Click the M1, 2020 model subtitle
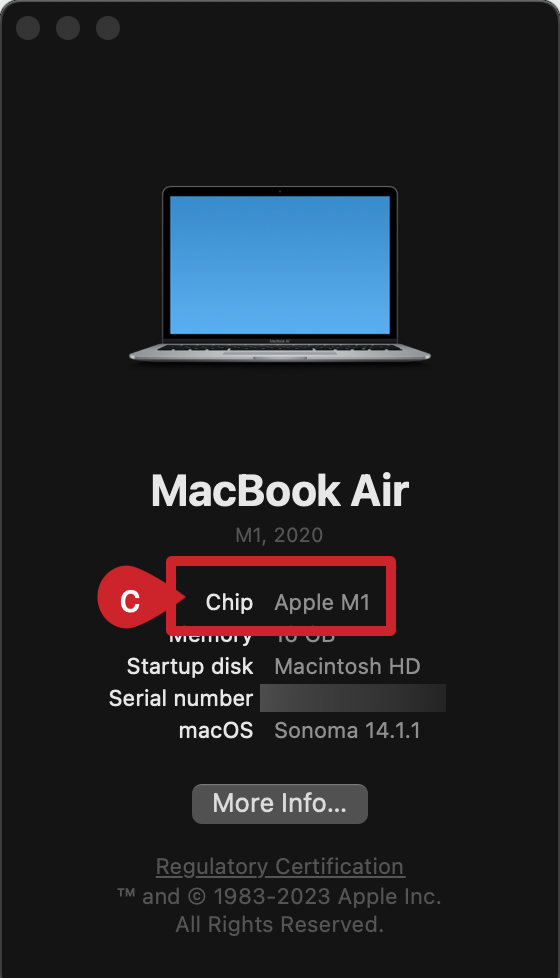 tap(279, 535)
